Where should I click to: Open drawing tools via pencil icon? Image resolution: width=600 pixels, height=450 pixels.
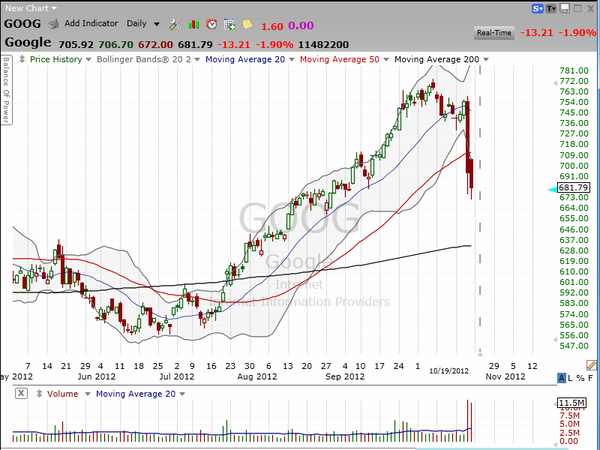[x=591, y=365]
